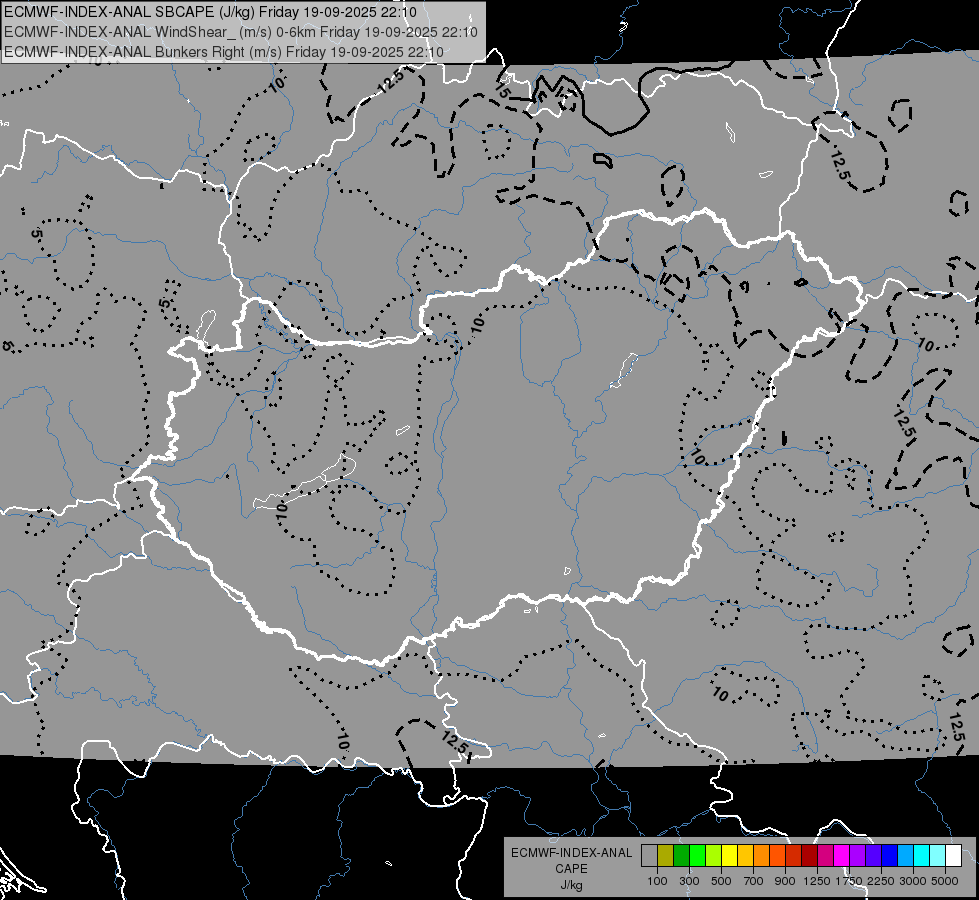Click the dark green CAPE legend swatch
Screen dimensions: 979x900
point(681,856)
